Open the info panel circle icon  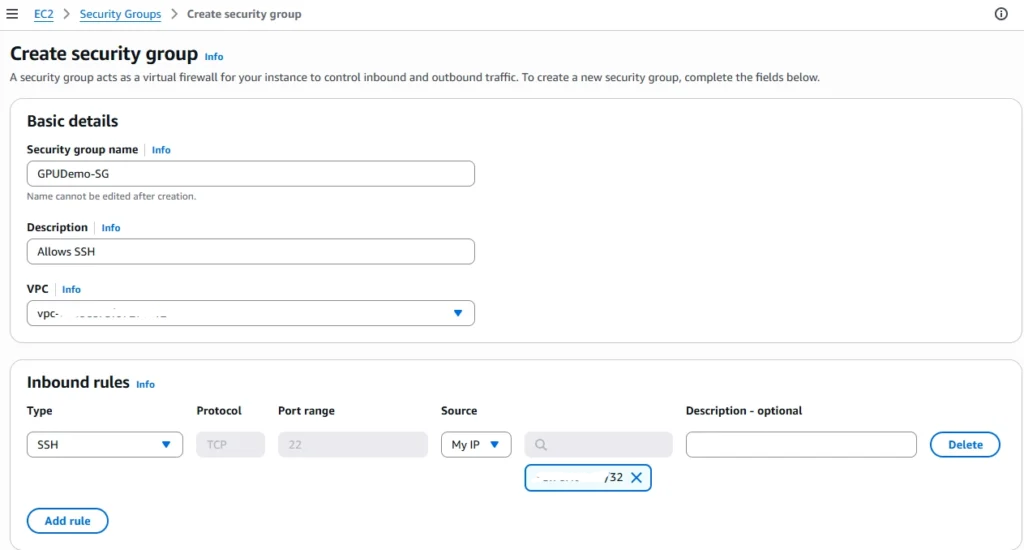pyautogui.click(x=1000, y=14)
